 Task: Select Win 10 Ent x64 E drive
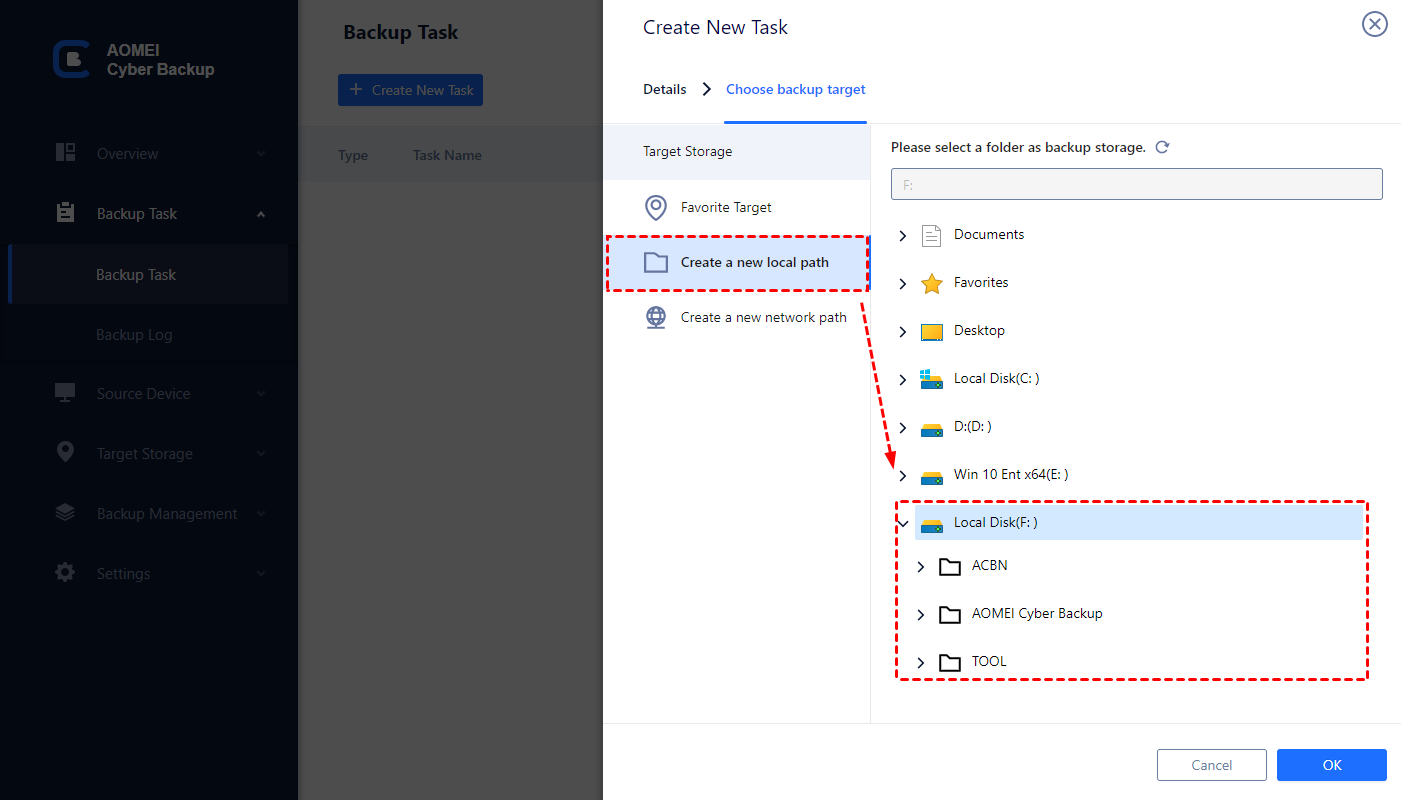pos(1010,475)
